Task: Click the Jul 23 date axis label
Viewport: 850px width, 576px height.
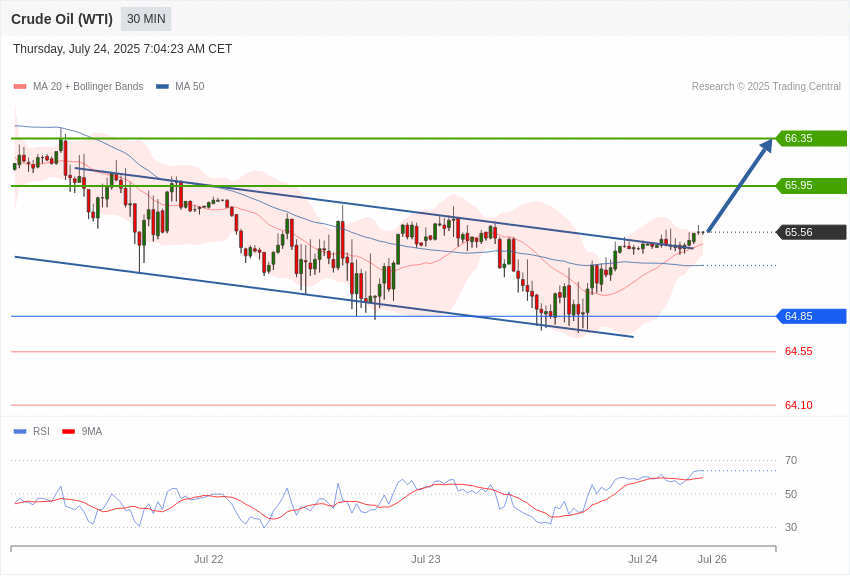Action: 426,559
